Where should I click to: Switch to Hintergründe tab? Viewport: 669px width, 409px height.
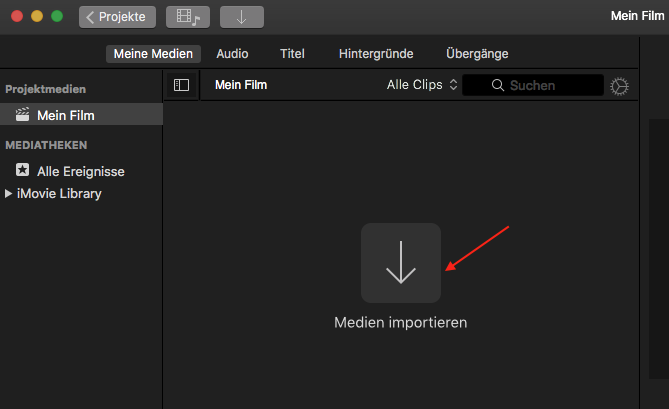(376, 54)
